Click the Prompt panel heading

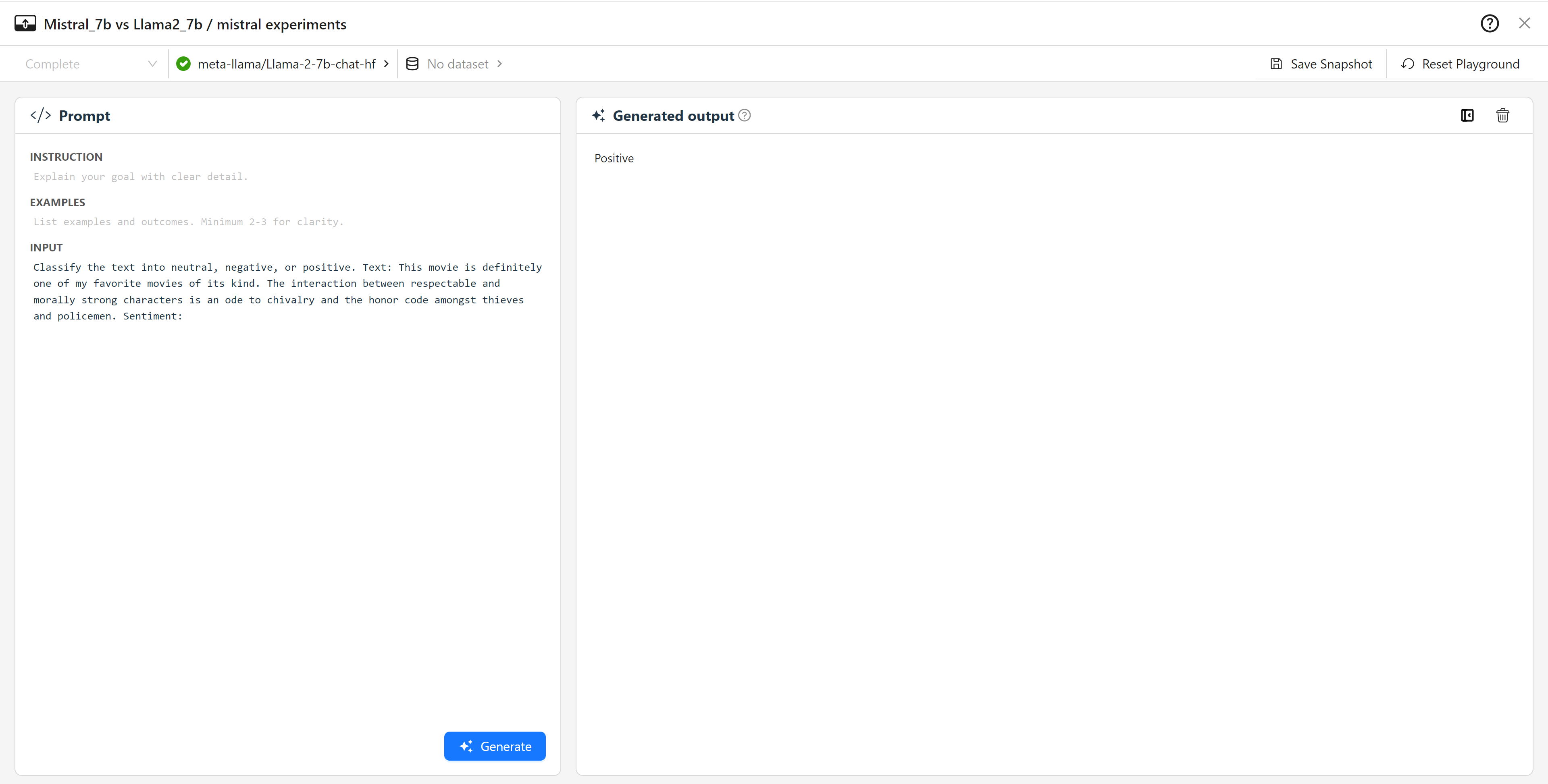pos(84,115)
